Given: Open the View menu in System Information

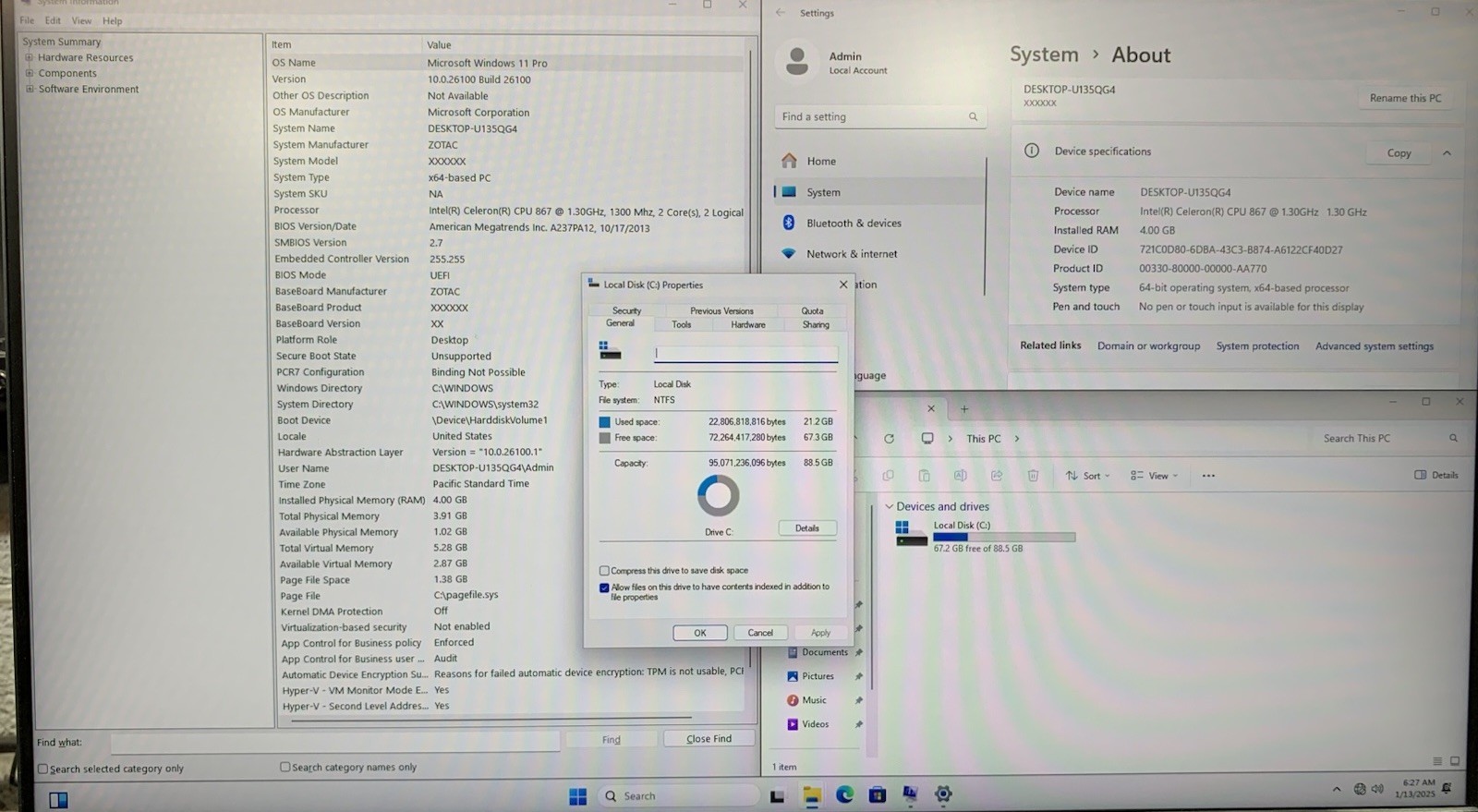Looking at the screenshot, I should [81, 20].
